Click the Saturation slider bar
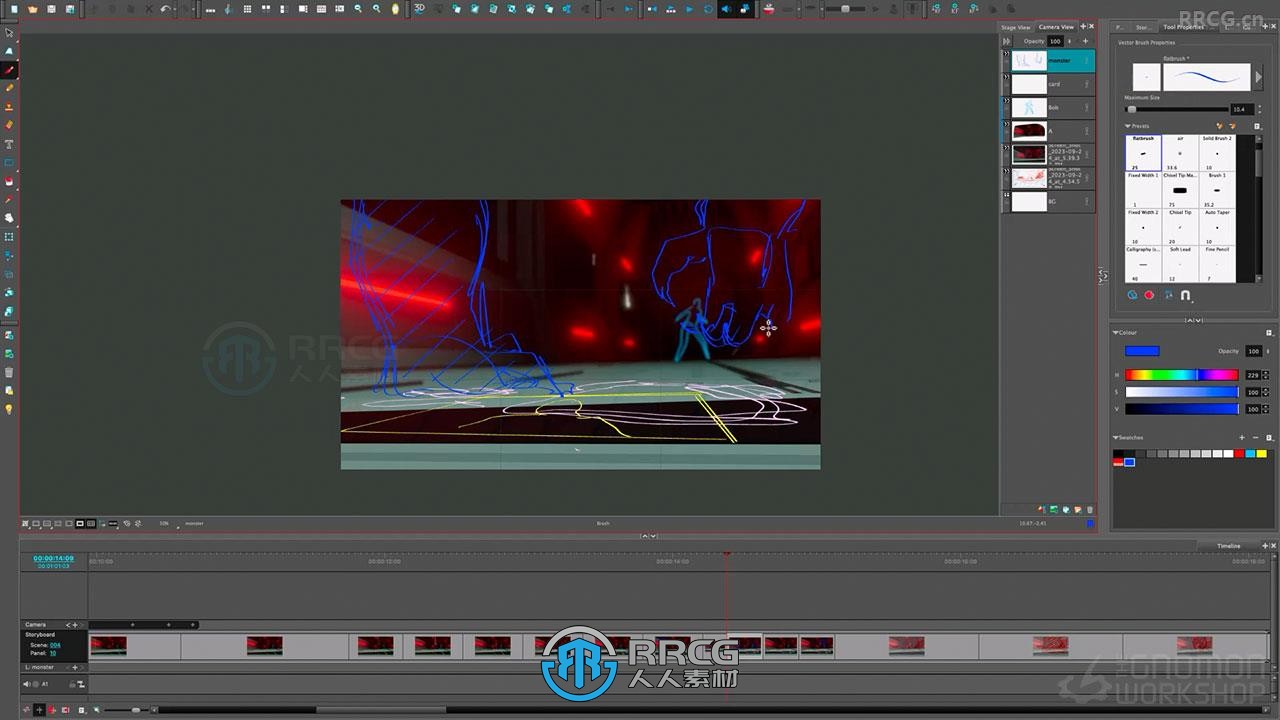The image size is (1280, 720). click(1182, 392)
